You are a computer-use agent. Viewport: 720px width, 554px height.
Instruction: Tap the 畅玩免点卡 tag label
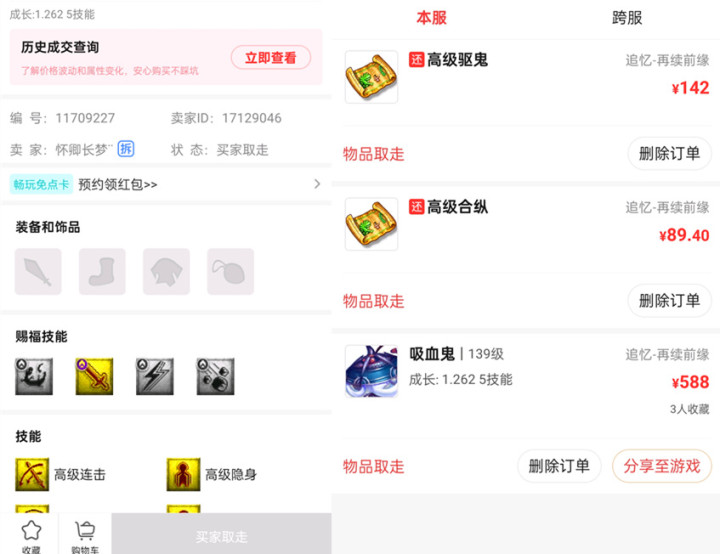(x=41, y=184)
